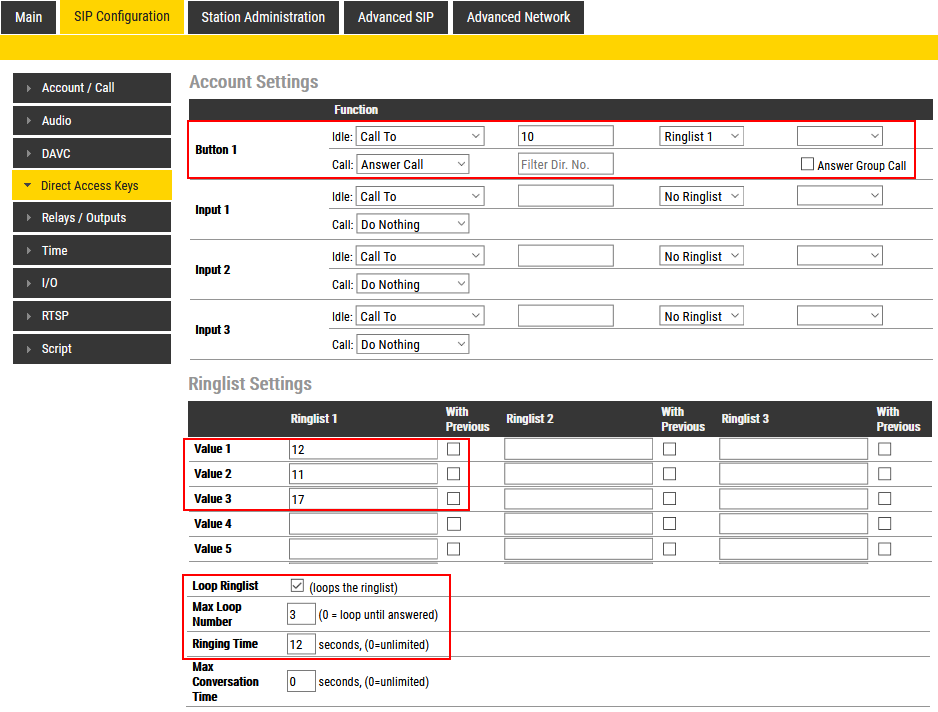
Task: Open the Script sidebar section
Action: pyautogui.click(x=92, y=349)
